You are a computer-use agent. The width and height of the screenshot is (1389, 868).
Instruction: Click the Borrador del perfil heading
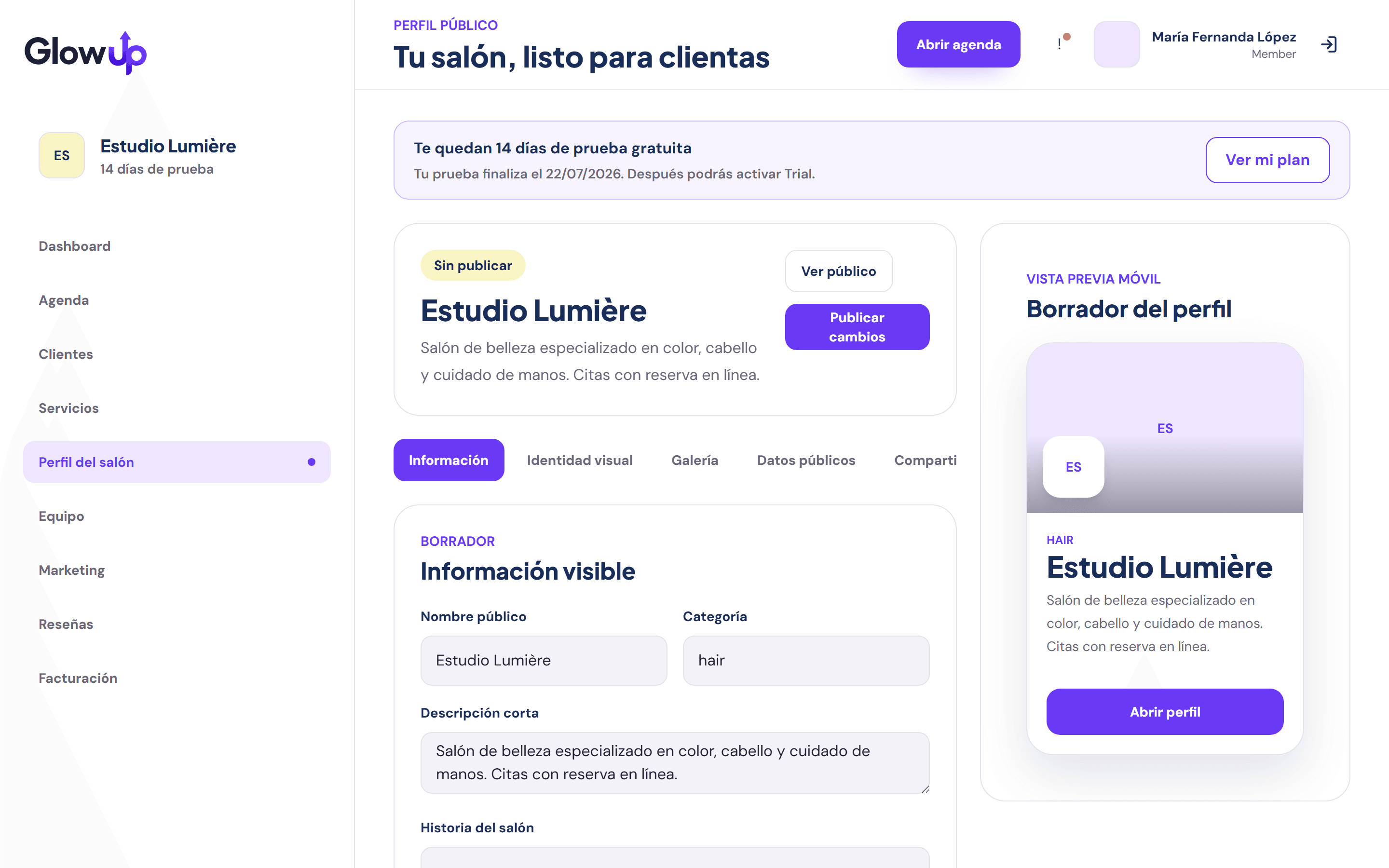click(x=1129, y=309)
